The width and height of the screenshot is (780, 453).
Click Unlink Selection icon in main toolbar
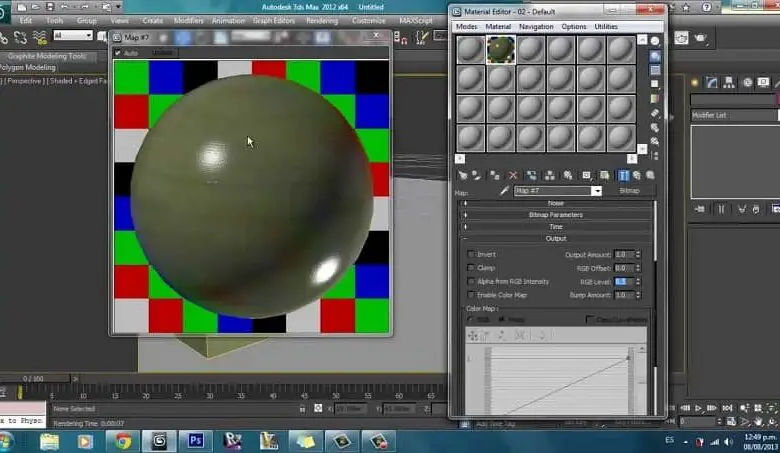tap(21, 37)
